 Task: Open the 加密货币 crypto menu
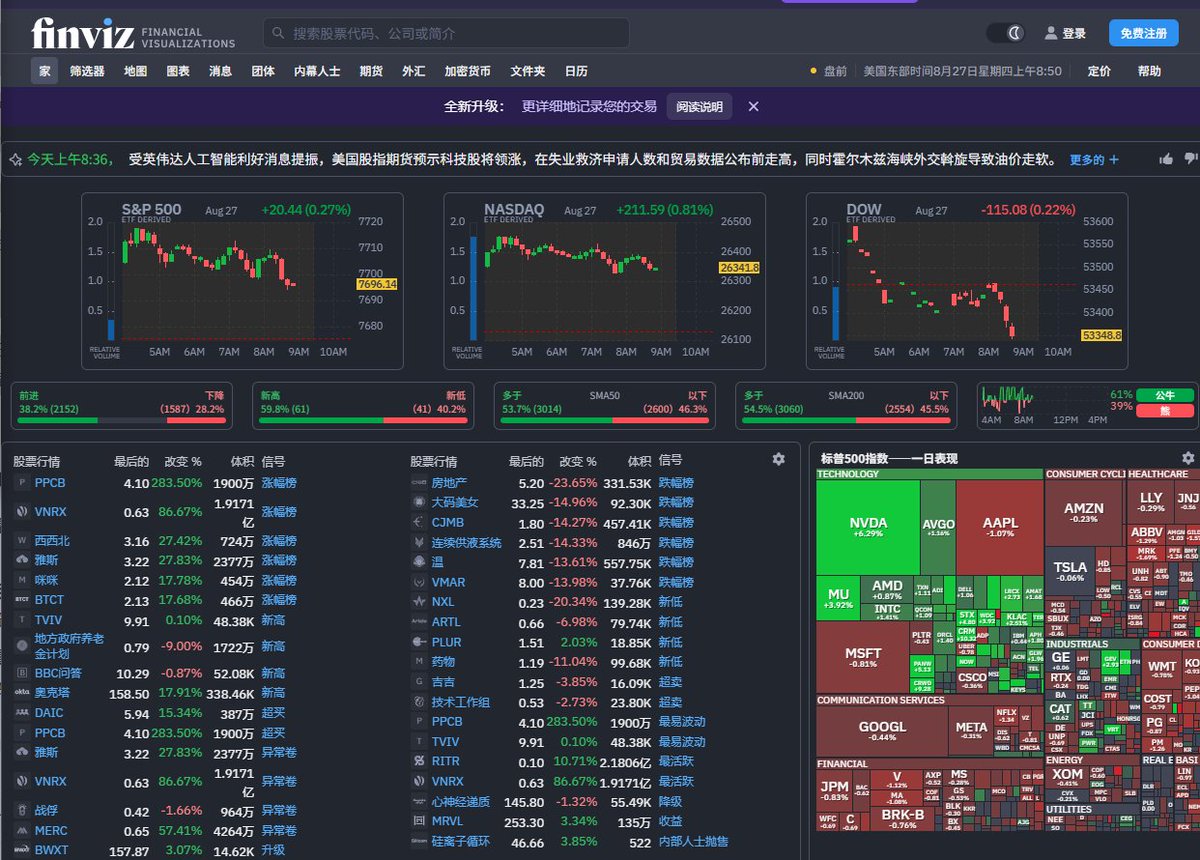(x=467, y=71)
